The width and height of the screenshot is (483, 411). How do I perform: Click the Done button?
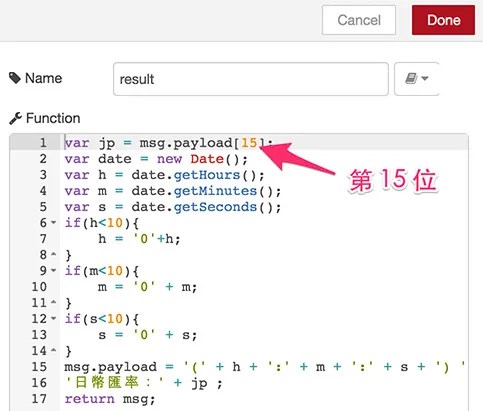tap(443, 20)
